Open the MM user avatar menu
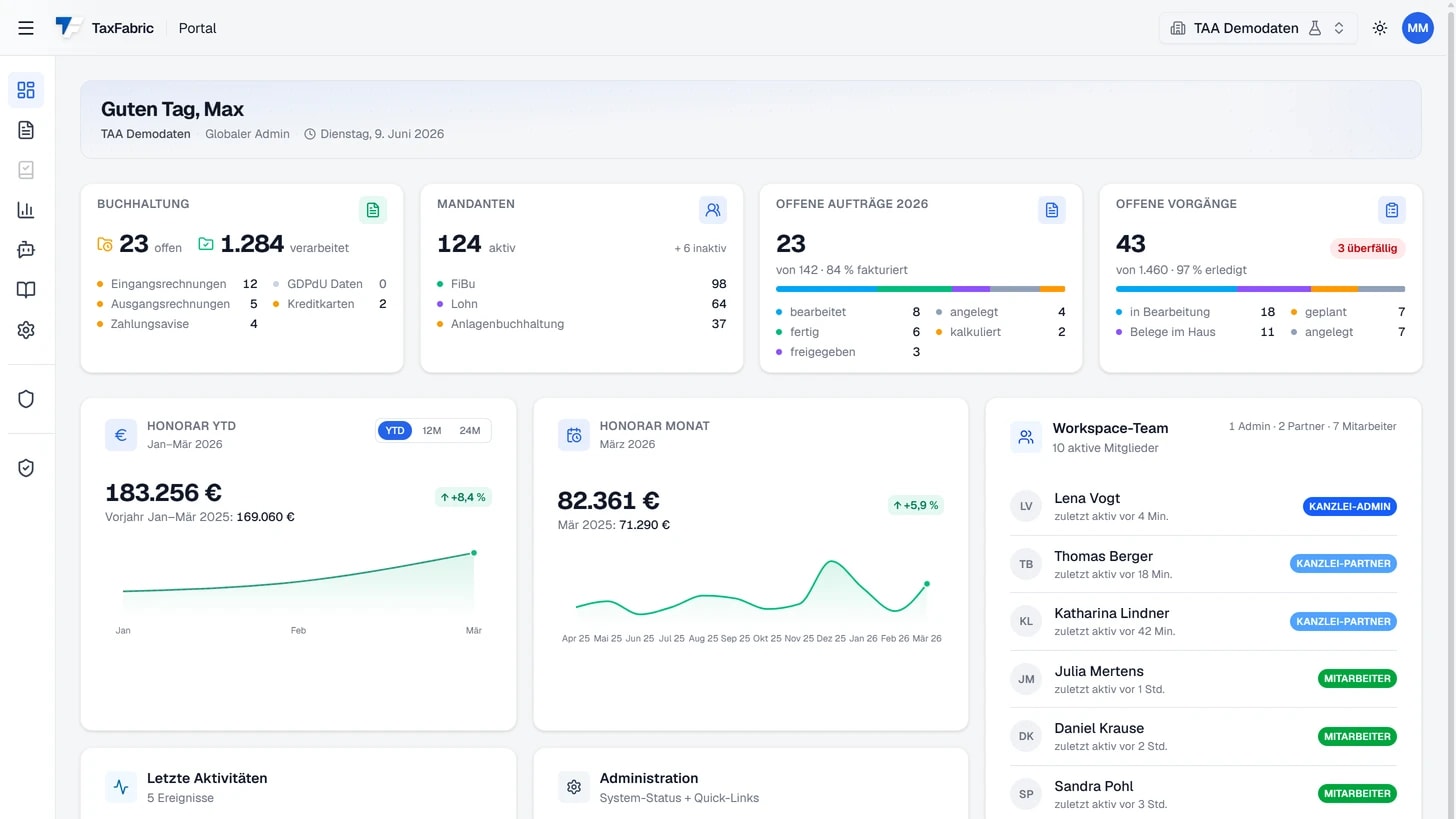 (x=1418, y=28)
